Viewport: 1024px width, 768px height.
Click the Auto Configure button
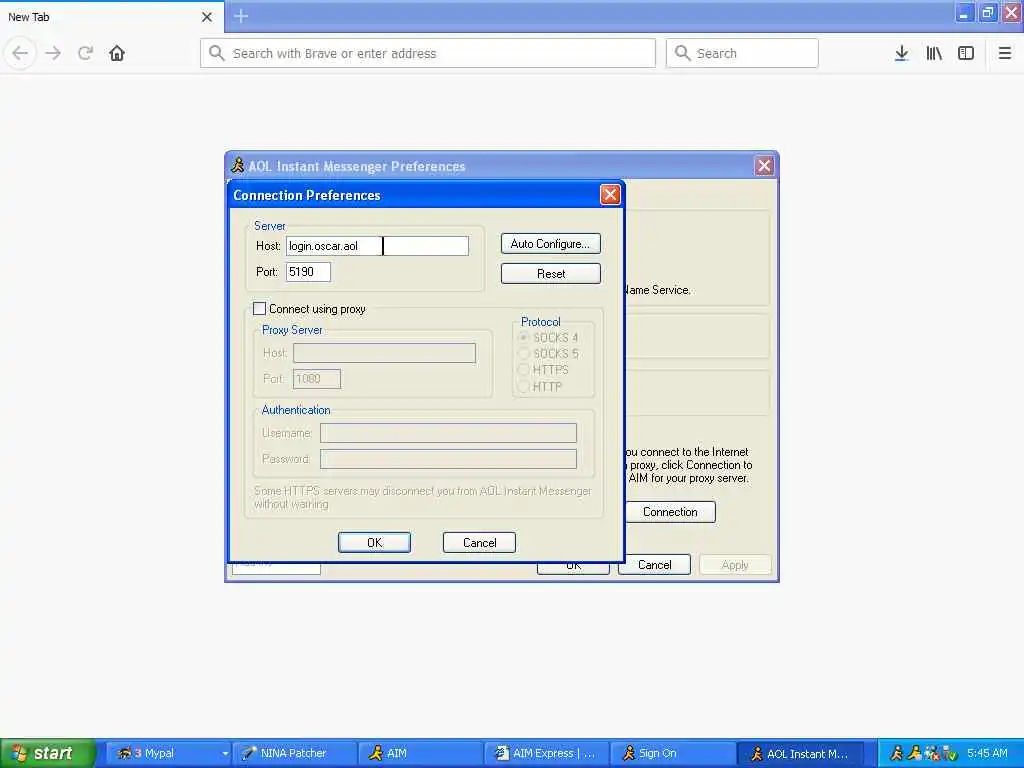point(551,244)
